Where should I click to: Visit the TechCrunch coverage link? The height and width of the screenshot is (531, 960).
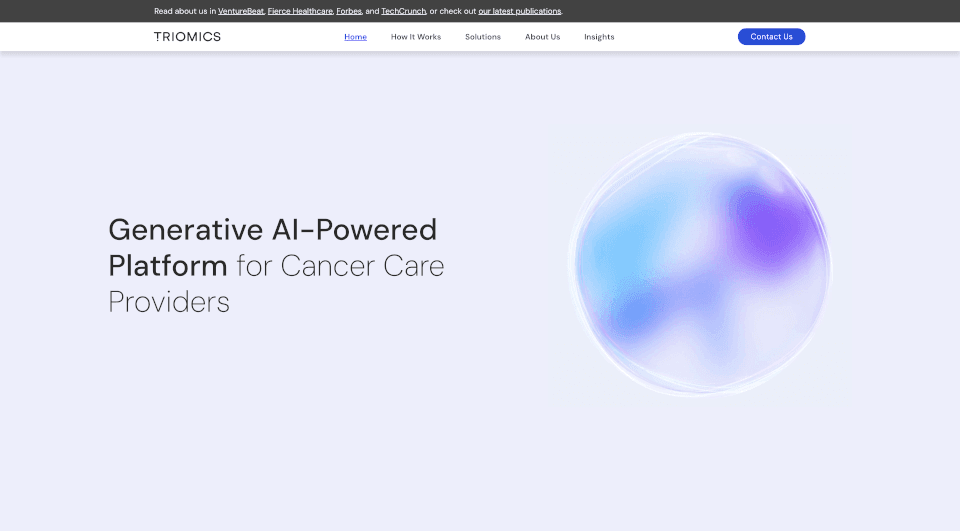(403, 11)
